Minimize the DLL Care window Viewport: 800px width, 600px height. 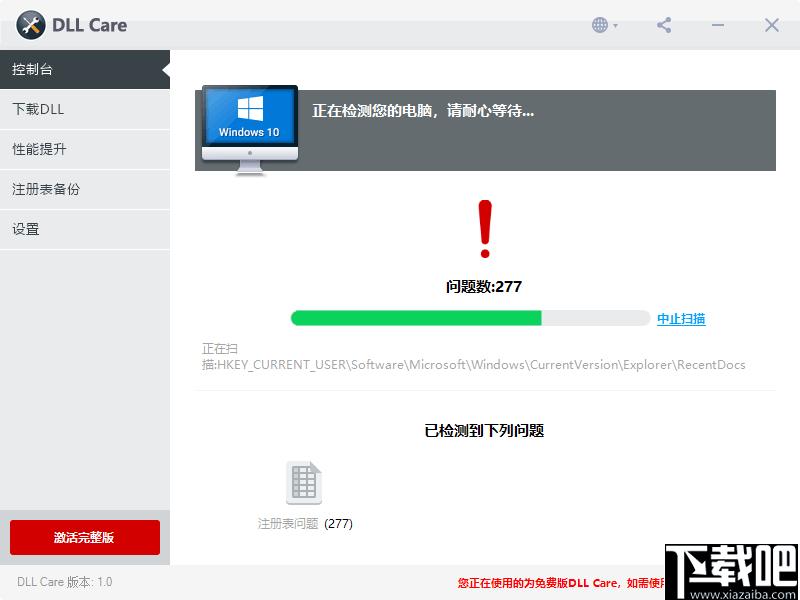[x=718, y=25]
